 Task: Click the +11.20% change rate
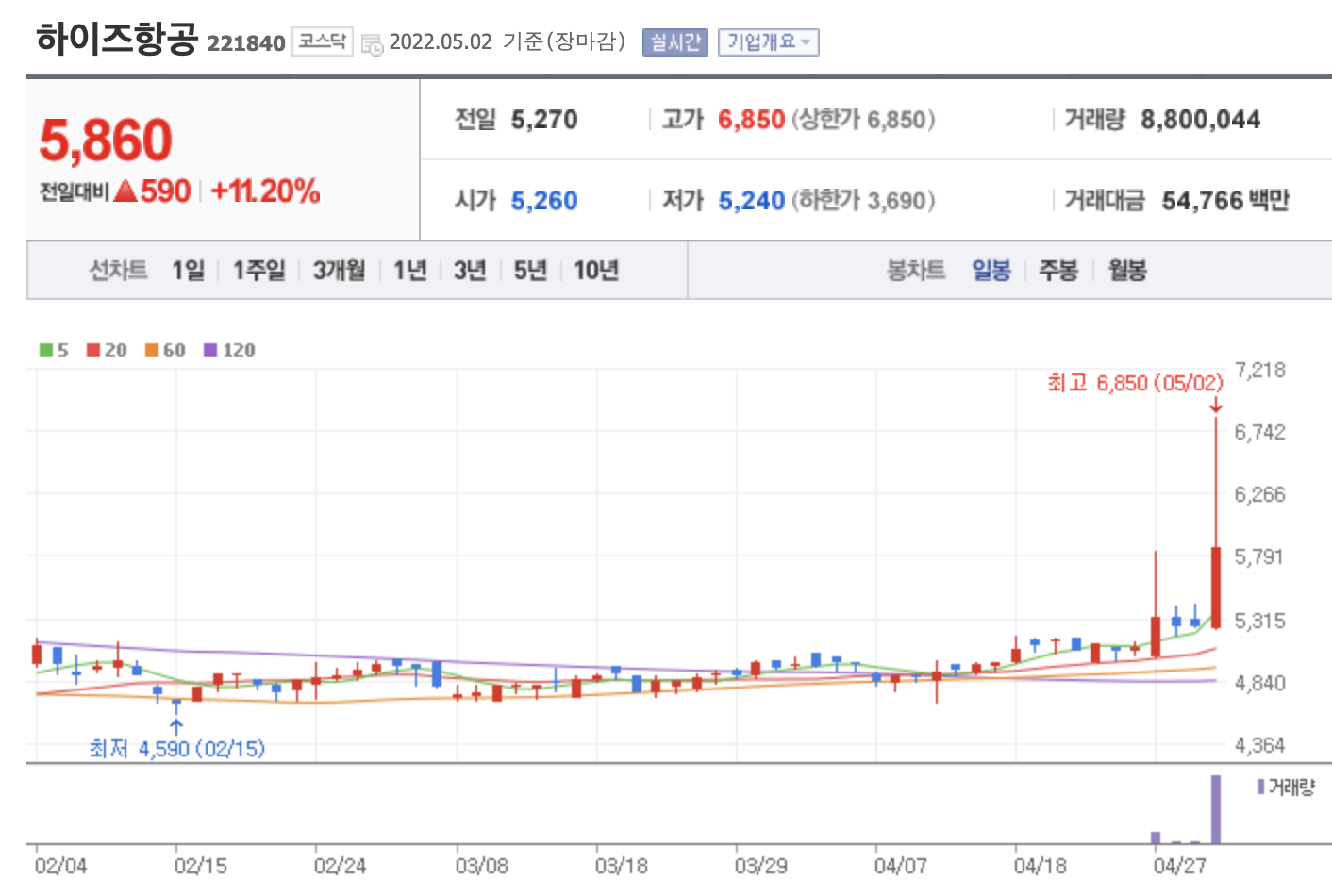265,191
